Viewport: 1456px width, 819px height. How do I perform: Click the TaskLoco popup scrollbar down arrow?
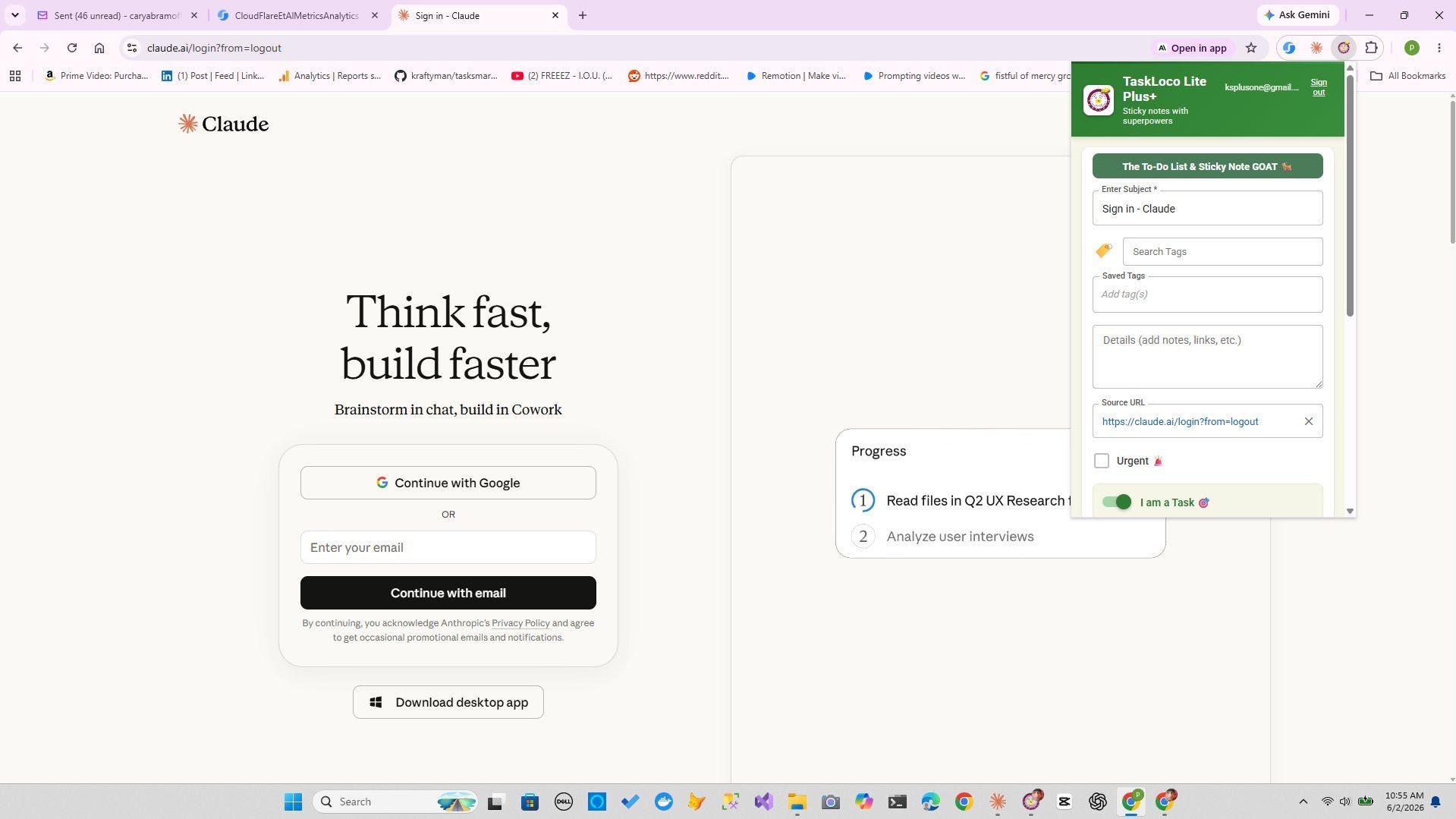(1350, 511)
